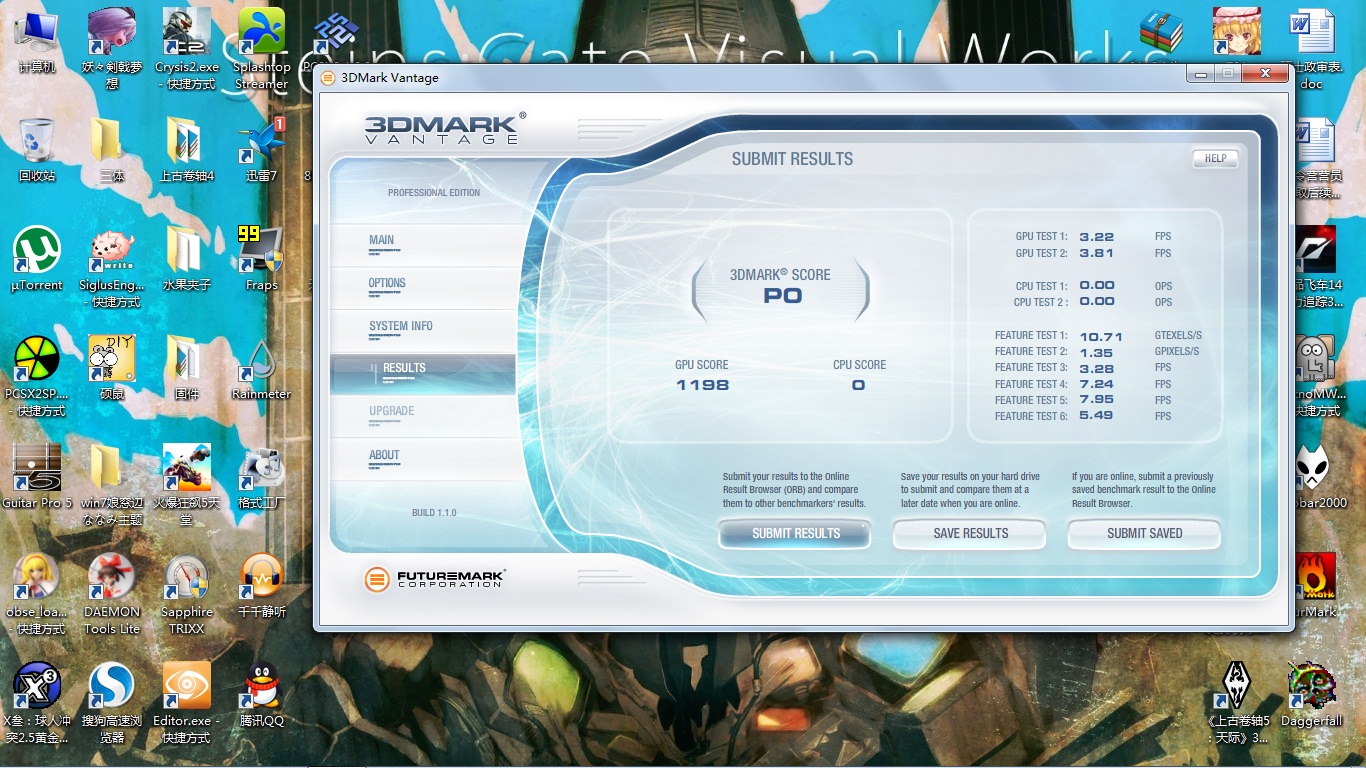Open the OPTIONS section
This screenshot has width=1366, height=768.
coord(387,283)
